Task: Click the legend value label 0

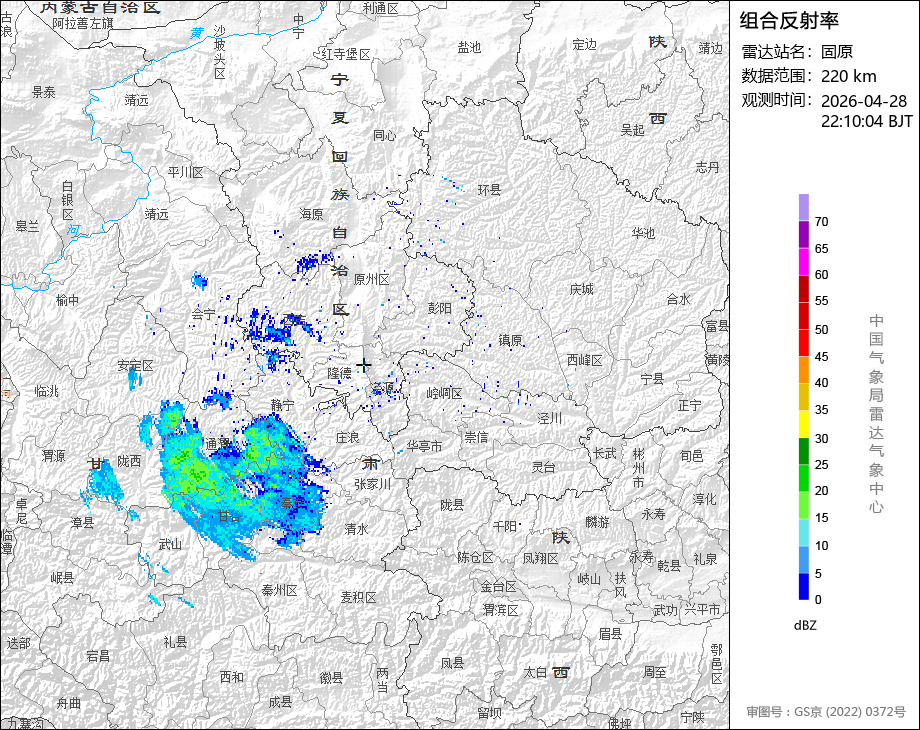Action: click(818, 600)
